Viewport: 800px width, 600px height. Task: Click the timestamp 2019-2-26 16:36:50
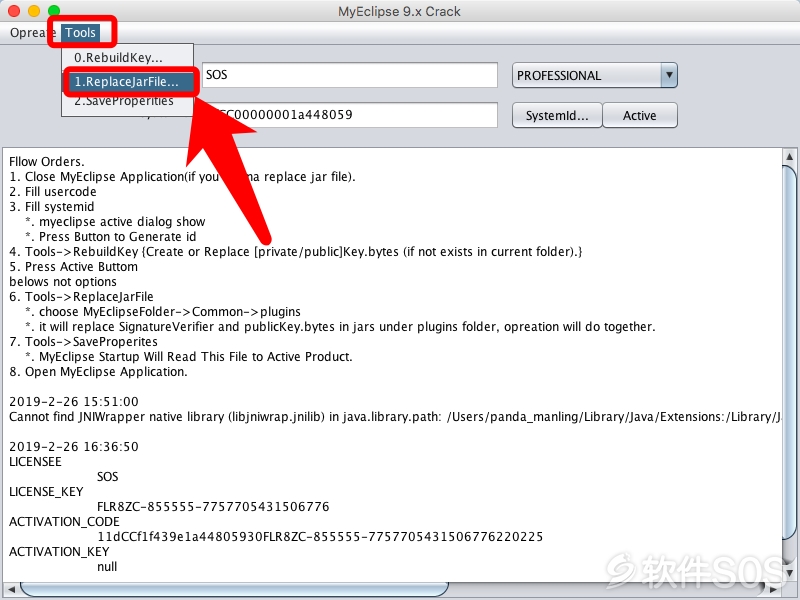click(x=74, y=447)
